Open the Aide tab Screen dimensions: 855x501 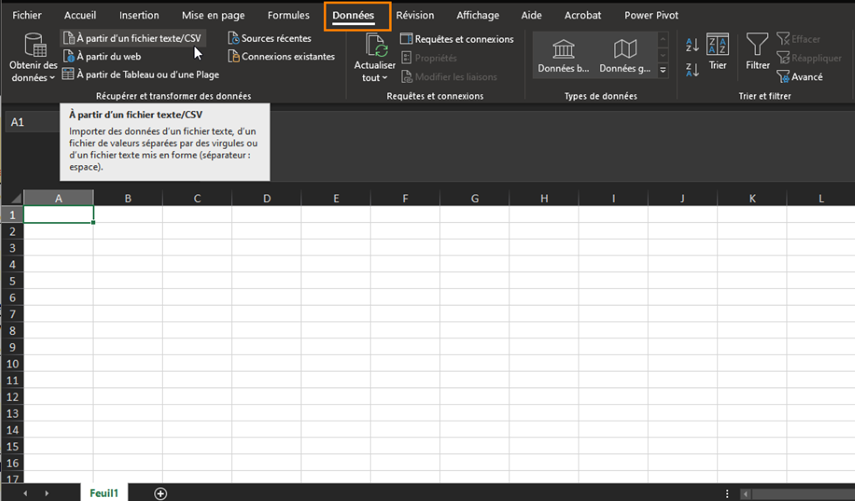point(531,15)
